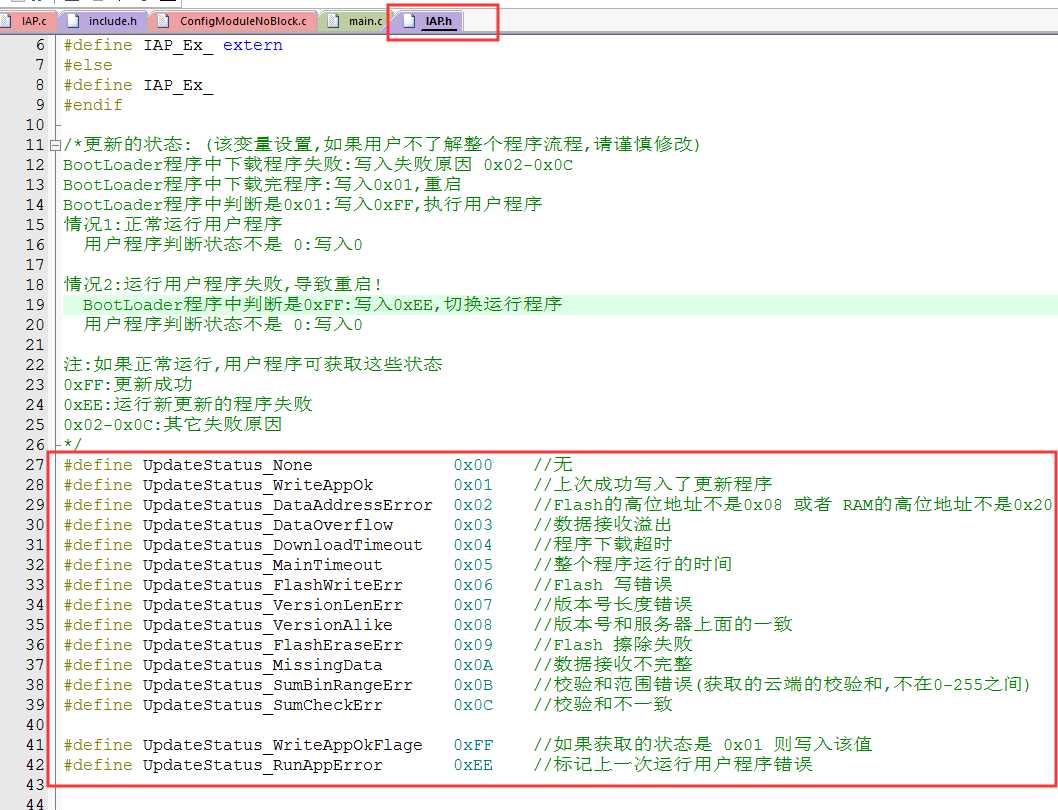Click the text '情况1:正常运行用户程序'
The height and width of the screenshot is (810, 1058).
coord(173,224)
